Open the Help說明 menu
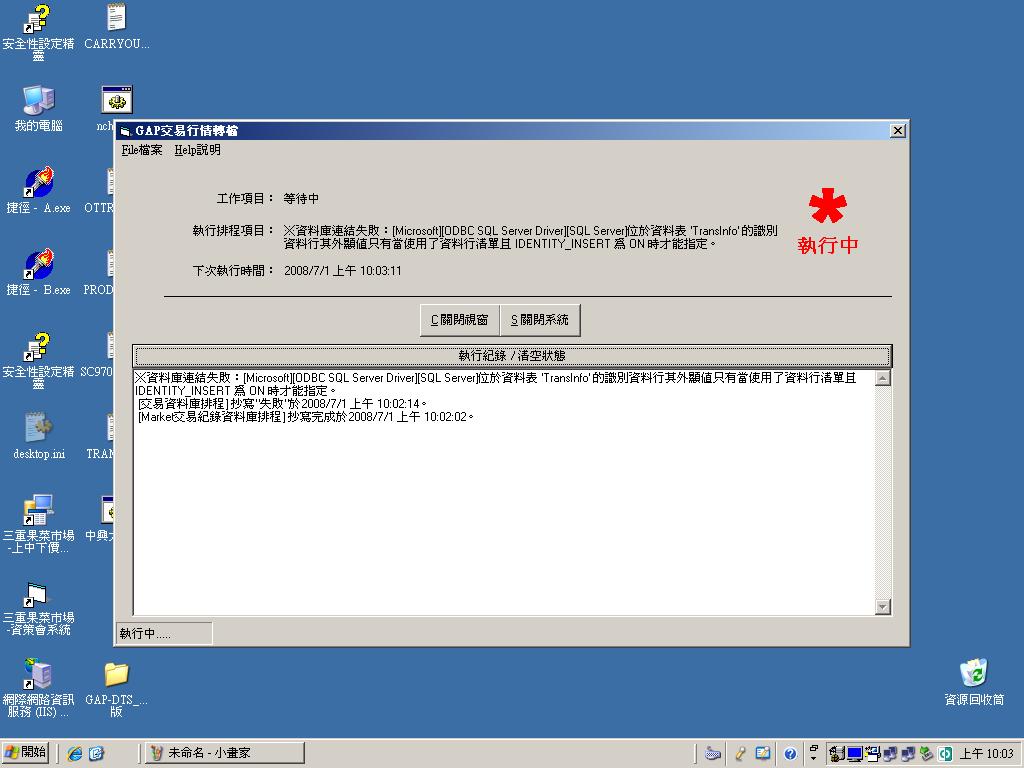 coord(197,150)
